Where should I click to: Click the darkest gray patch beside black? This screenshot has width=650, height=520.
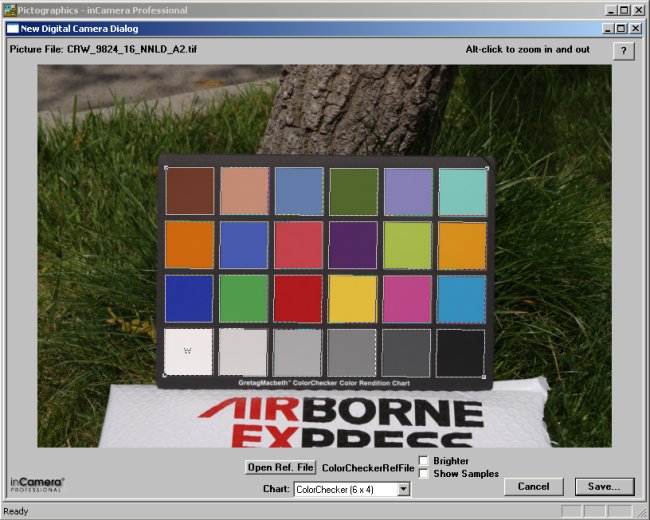pos(406,353)
